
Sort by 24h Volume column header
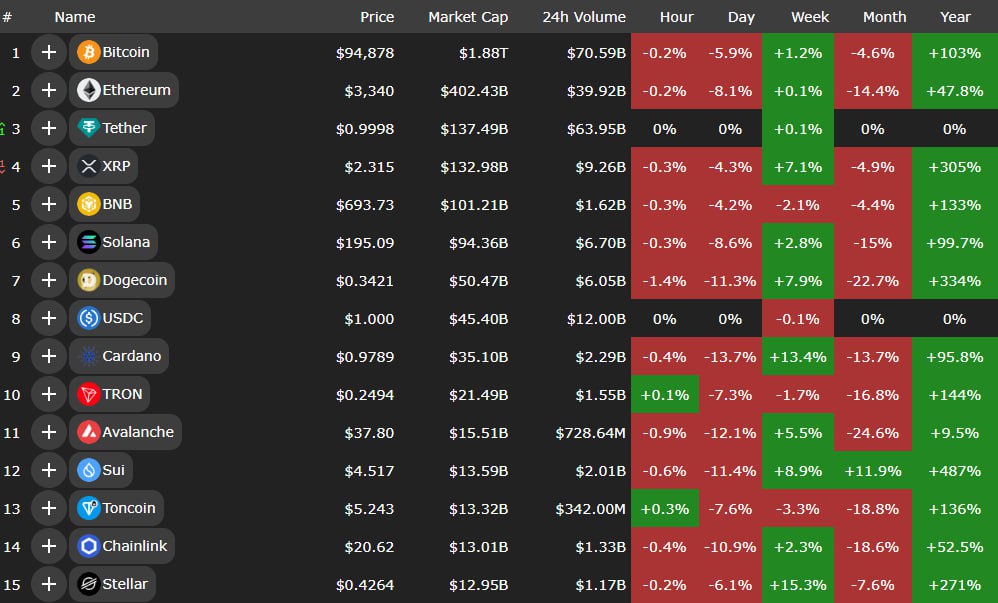pos(584,17)
